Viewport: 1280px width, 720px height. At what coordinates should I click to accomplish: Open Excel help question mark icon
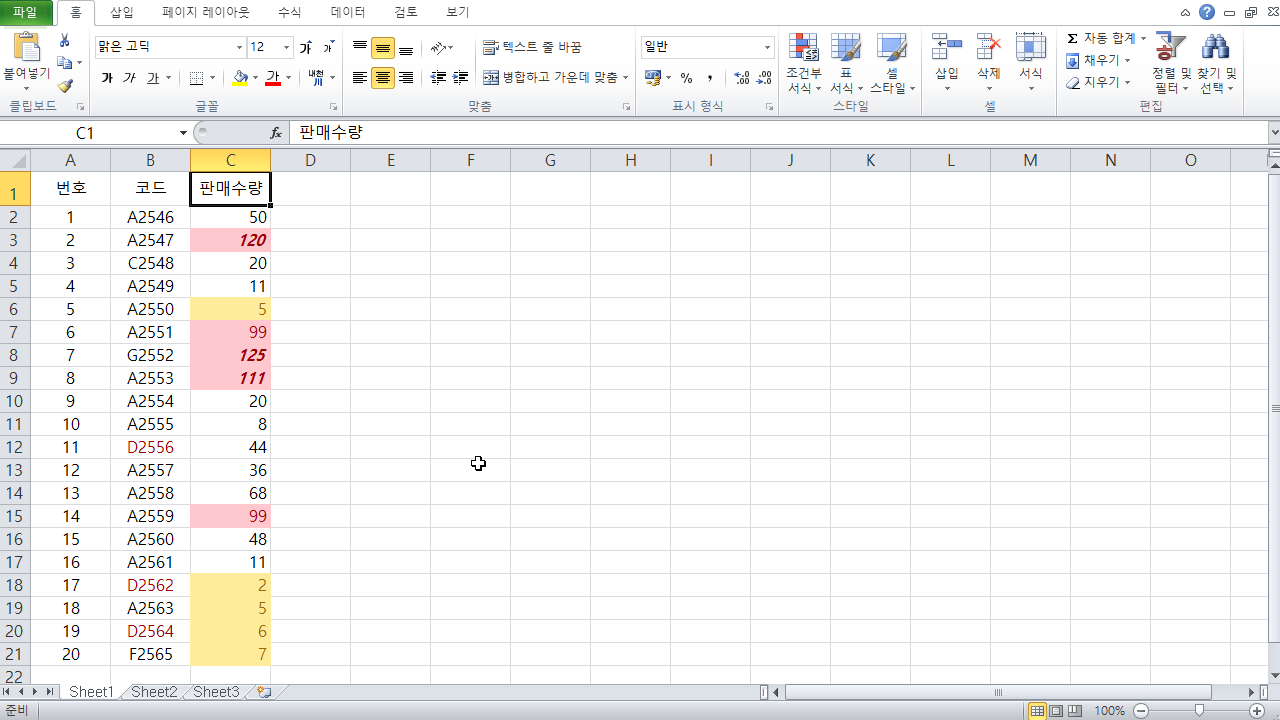click(x=1208, y=12)
